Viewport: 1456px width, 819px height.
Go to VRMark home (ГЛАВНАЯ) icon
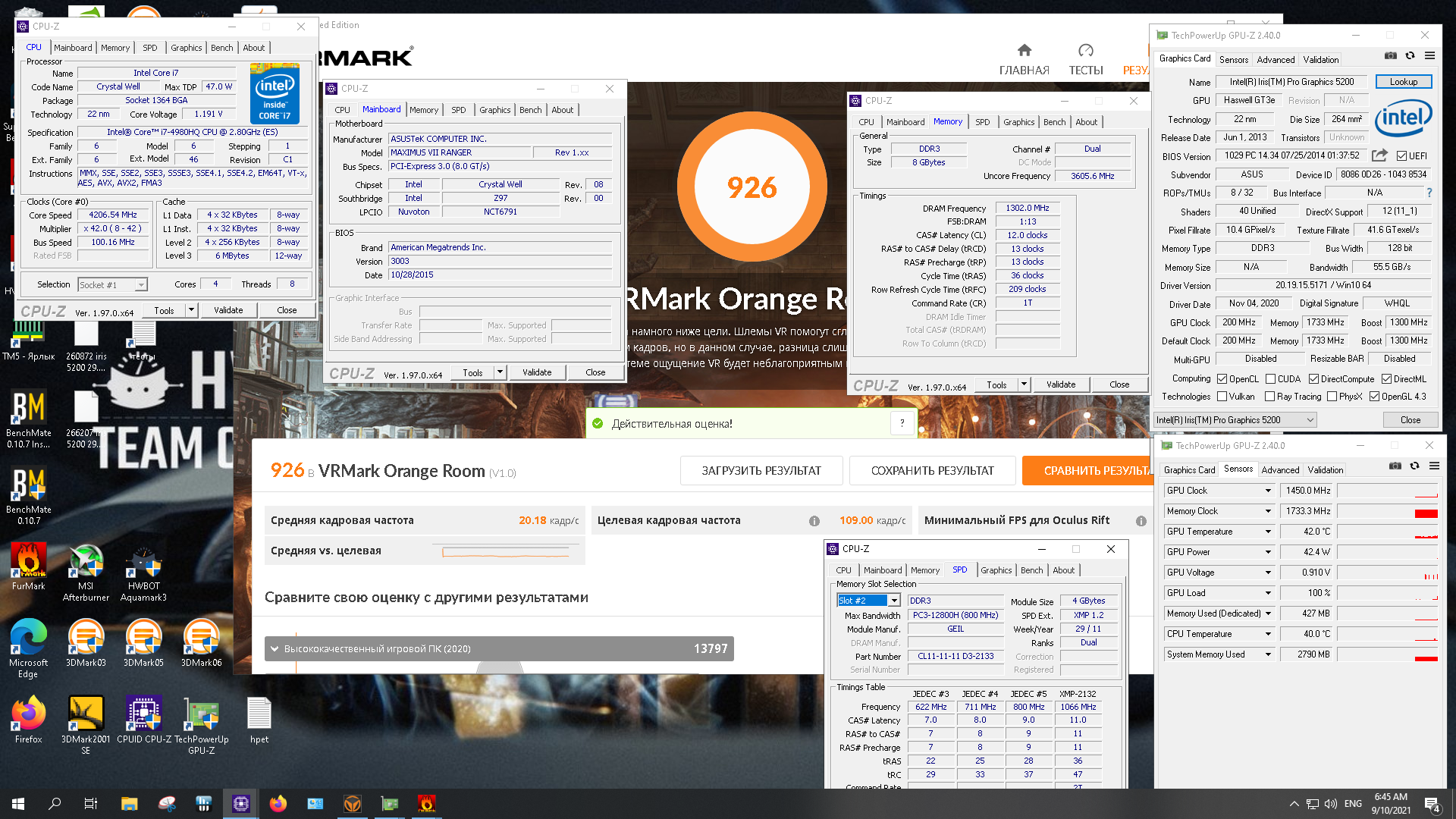tap(1024, 59)
